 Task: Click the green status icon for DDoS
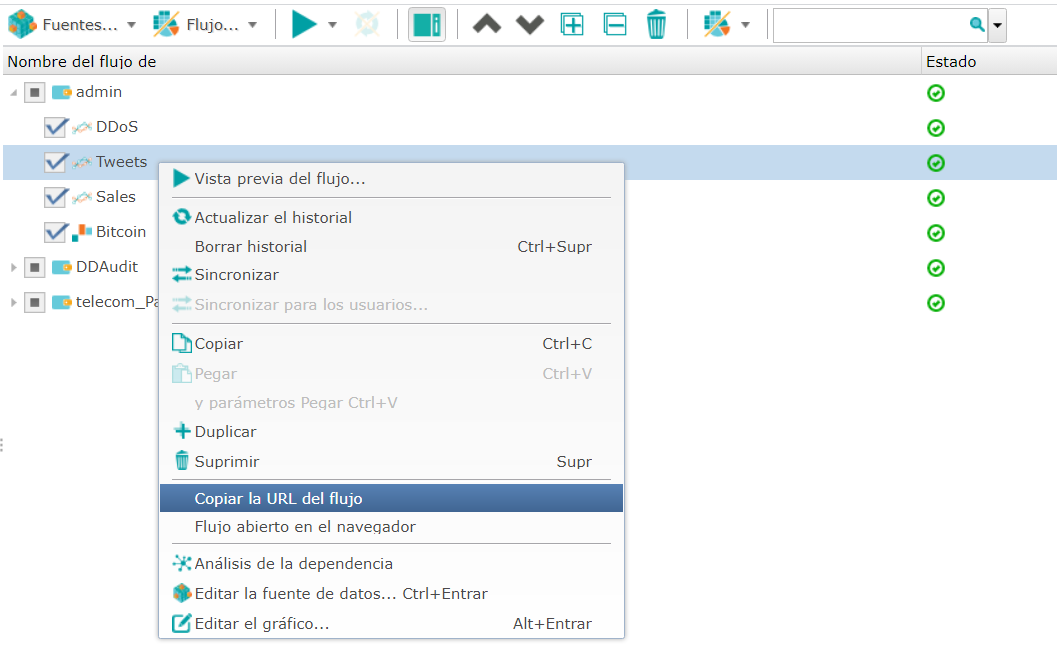coord(936,128)
